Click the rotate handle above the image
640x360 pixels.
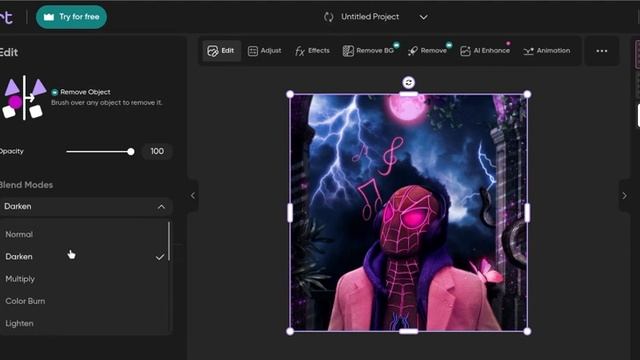(409, 82)
